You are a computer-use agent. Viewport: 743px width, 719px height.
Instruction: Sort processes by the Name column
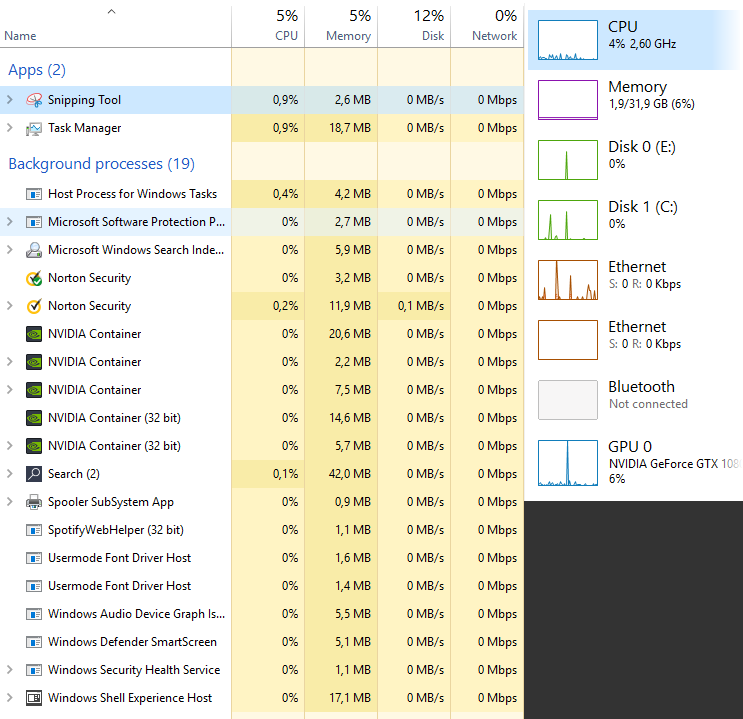pyautogui.click(x=115, y=26)
